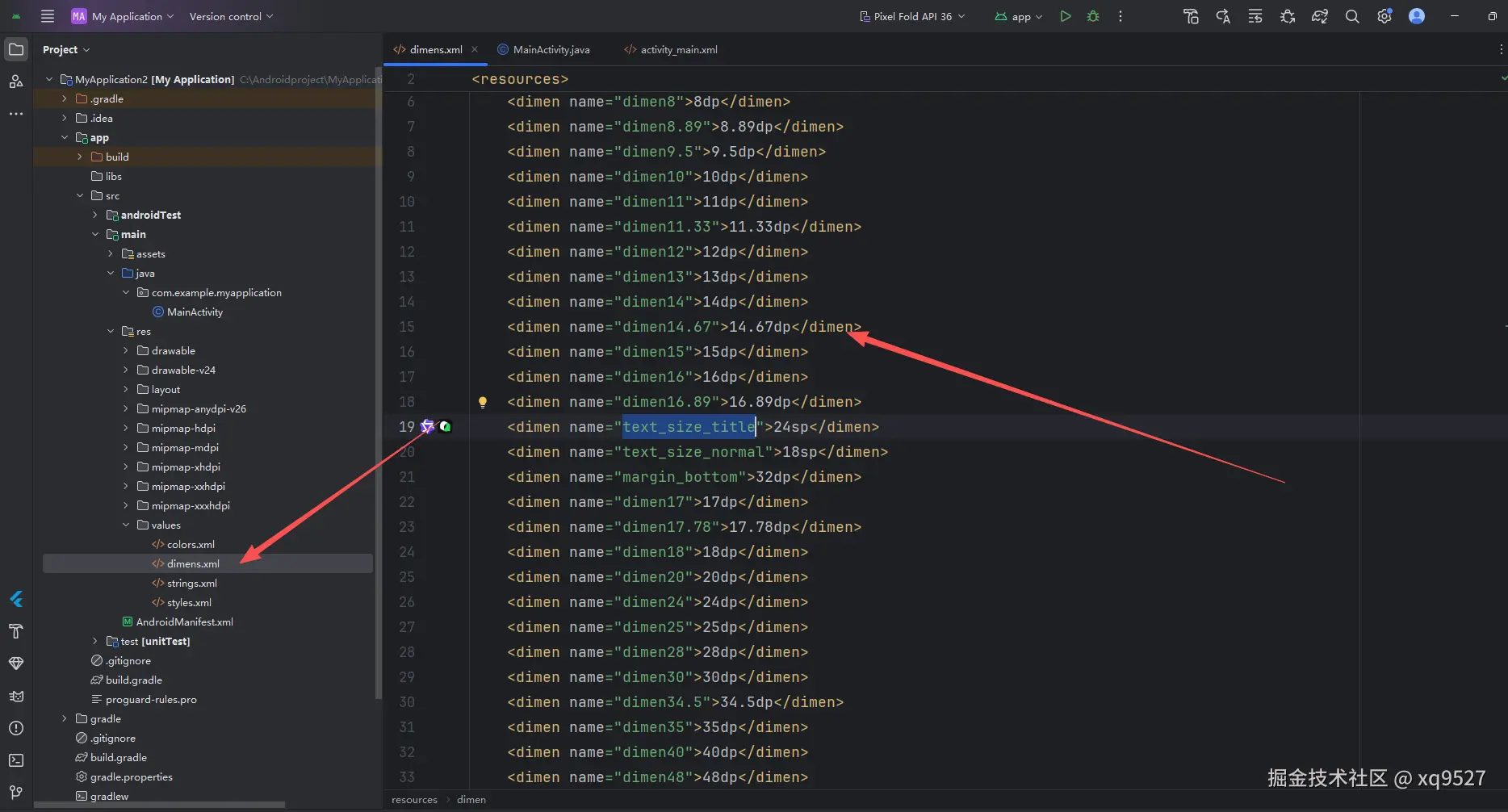
Task: Open the Build tool window hammer icon
Action: [16, 631]
